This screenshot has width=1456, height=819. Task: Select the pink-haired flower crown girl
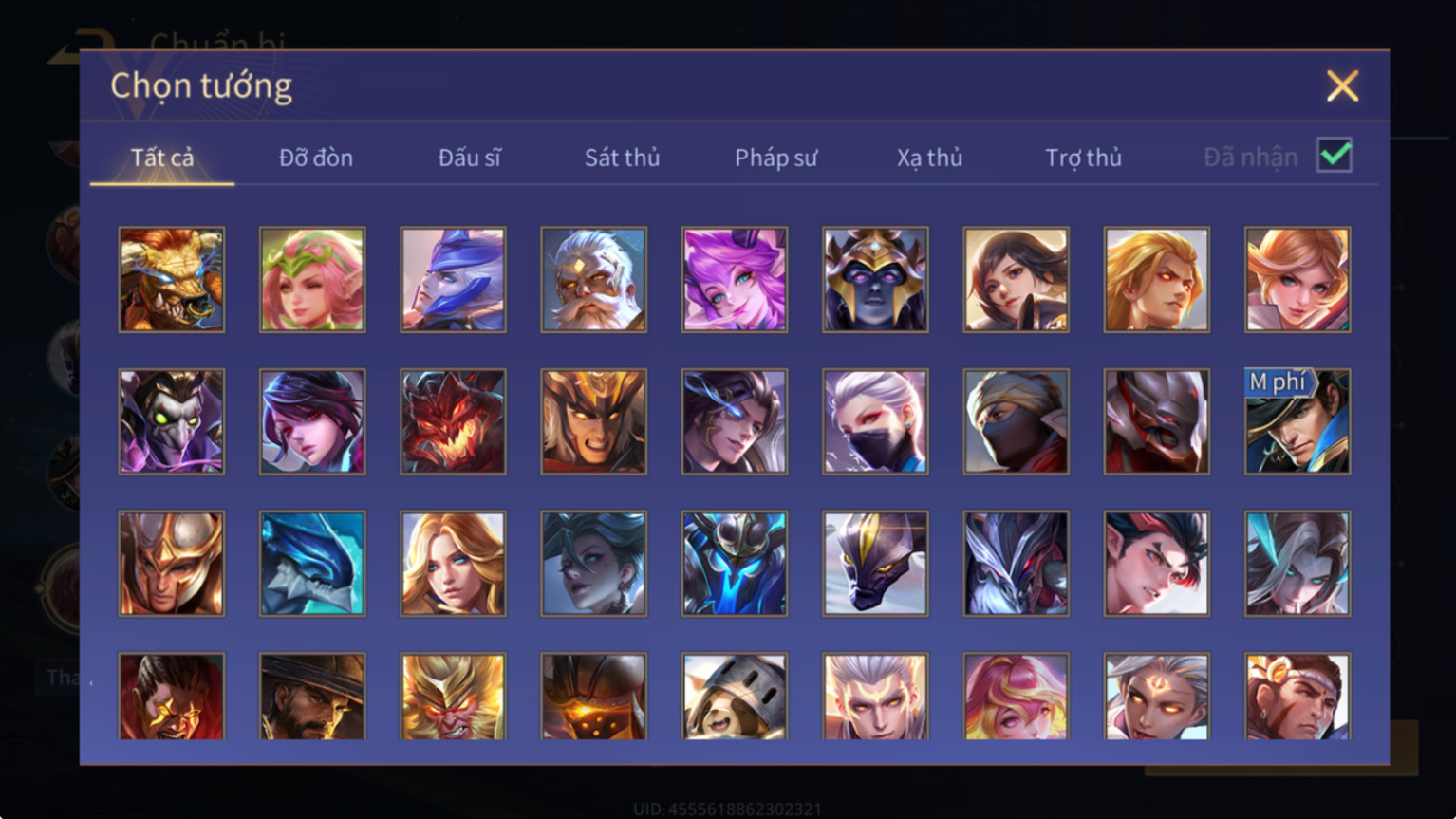tap(312, 279)
